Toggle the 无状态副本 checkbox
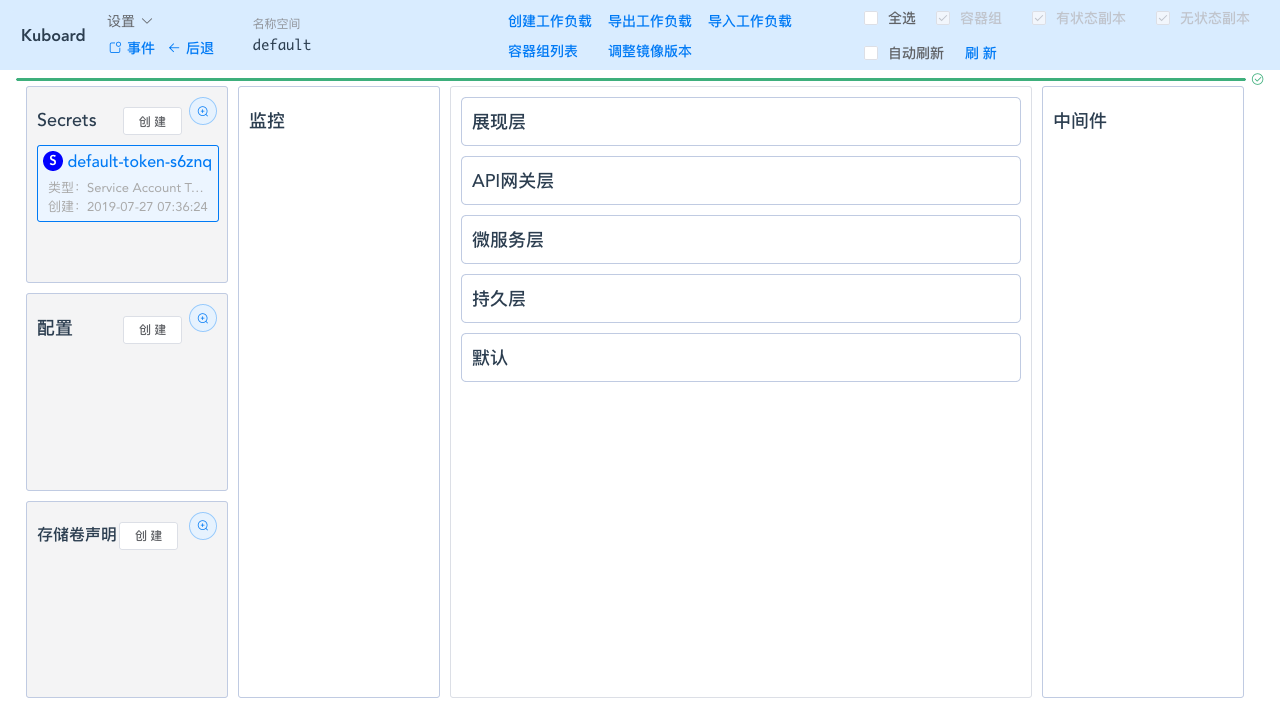Image resolution: width=1280 pixels, height=720 pixels. tap(1163, 17)
